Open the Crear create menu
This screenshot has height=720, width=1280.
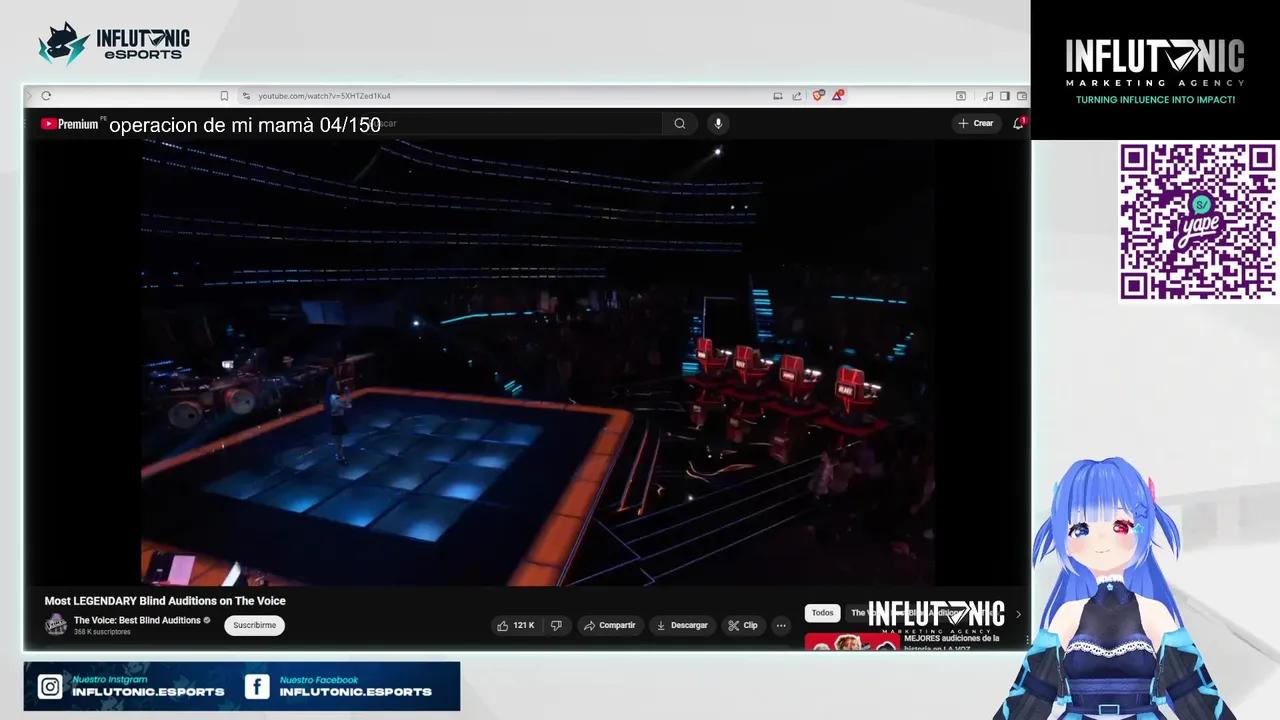pyautogui.click(x=976, y=124)
